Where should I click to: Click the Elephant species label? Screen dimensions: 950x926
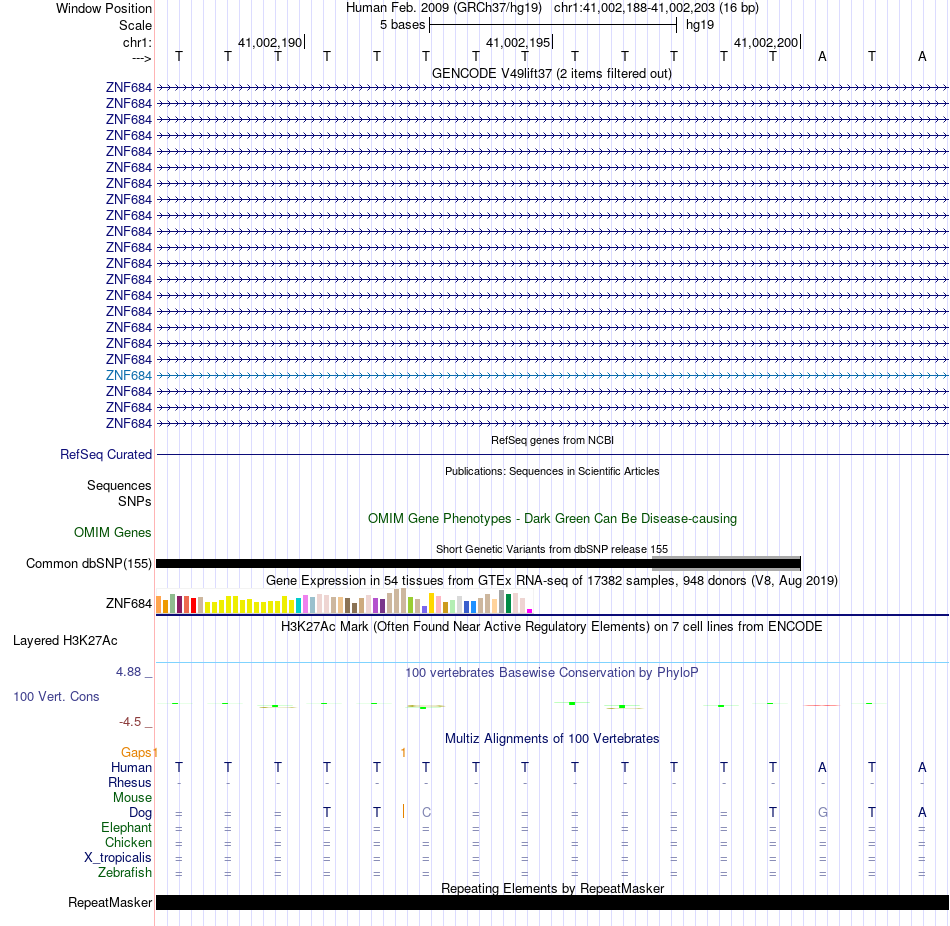[x=127, y=828]
